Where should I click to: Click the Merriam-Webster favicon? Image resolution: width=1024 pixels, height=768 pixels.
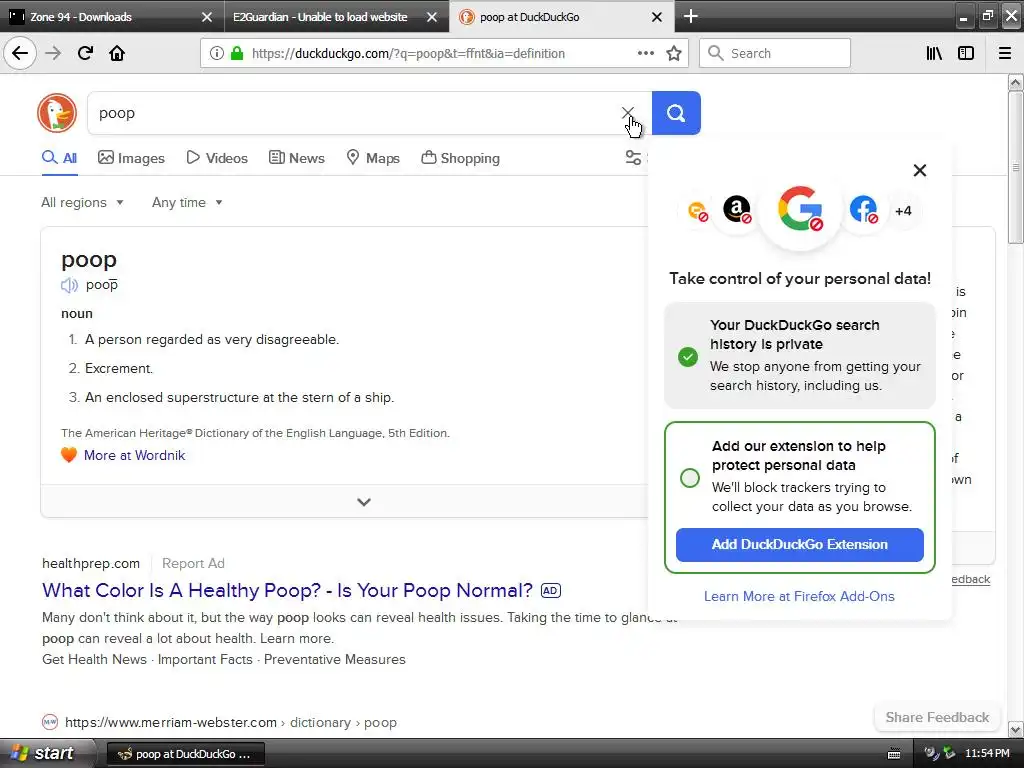[x=50, y=722]
